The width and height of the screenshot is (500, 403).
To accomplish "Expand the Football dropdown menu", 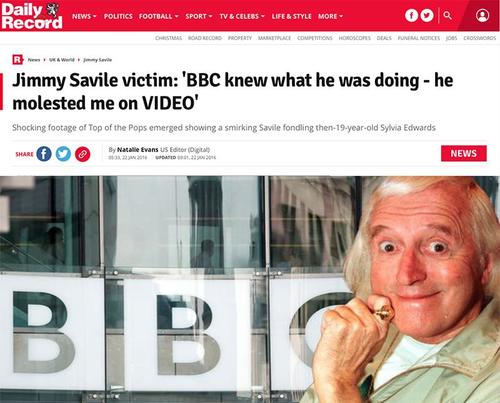I will tap(159, 16).
